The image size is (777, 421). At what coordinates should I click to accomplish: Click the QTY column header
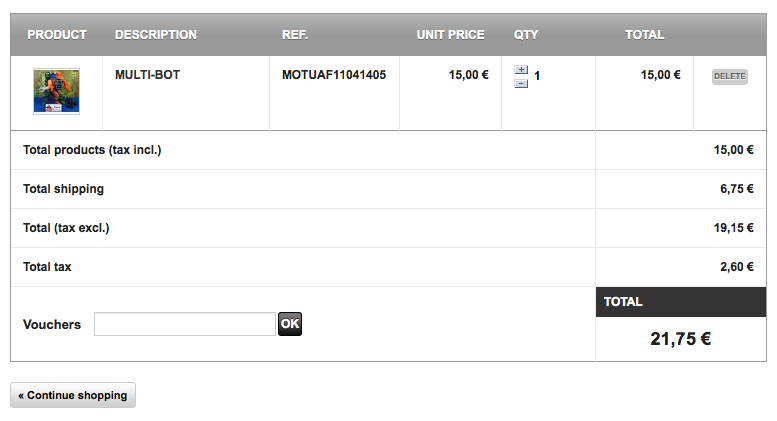click(x=526, y=35)
